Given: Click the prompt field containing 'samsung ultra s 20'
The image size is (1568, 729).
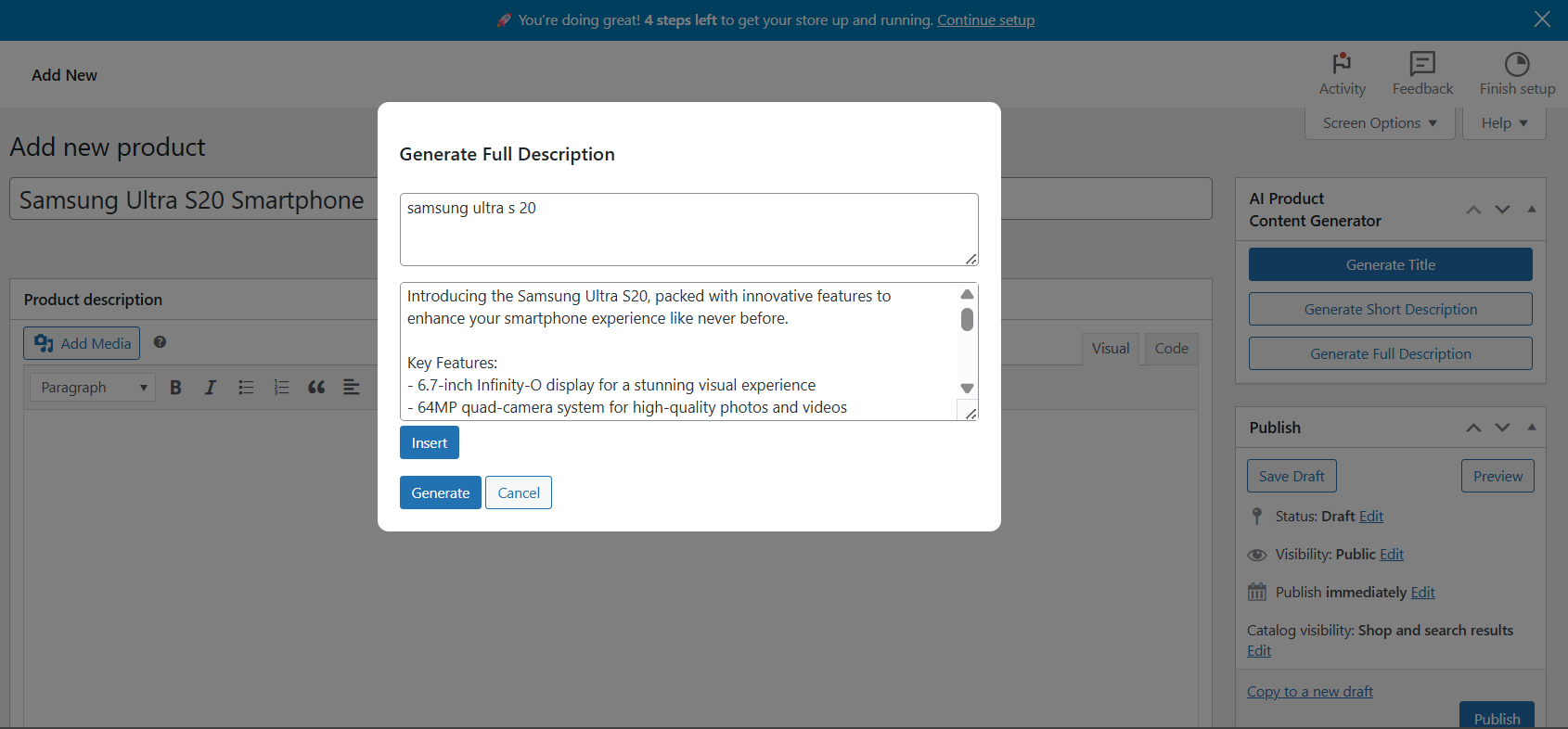Looking at the screenshot, I should [688, 229].
